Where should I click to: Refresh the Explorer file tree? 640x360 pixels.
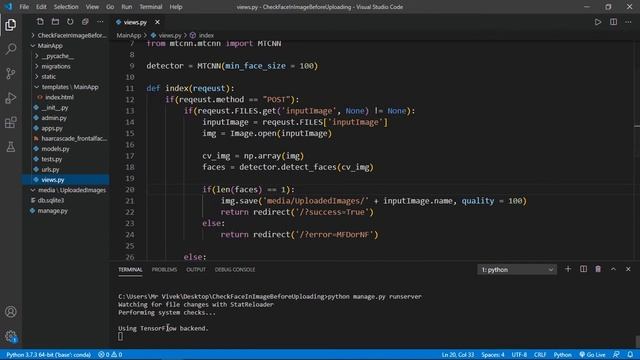point(70,22)
